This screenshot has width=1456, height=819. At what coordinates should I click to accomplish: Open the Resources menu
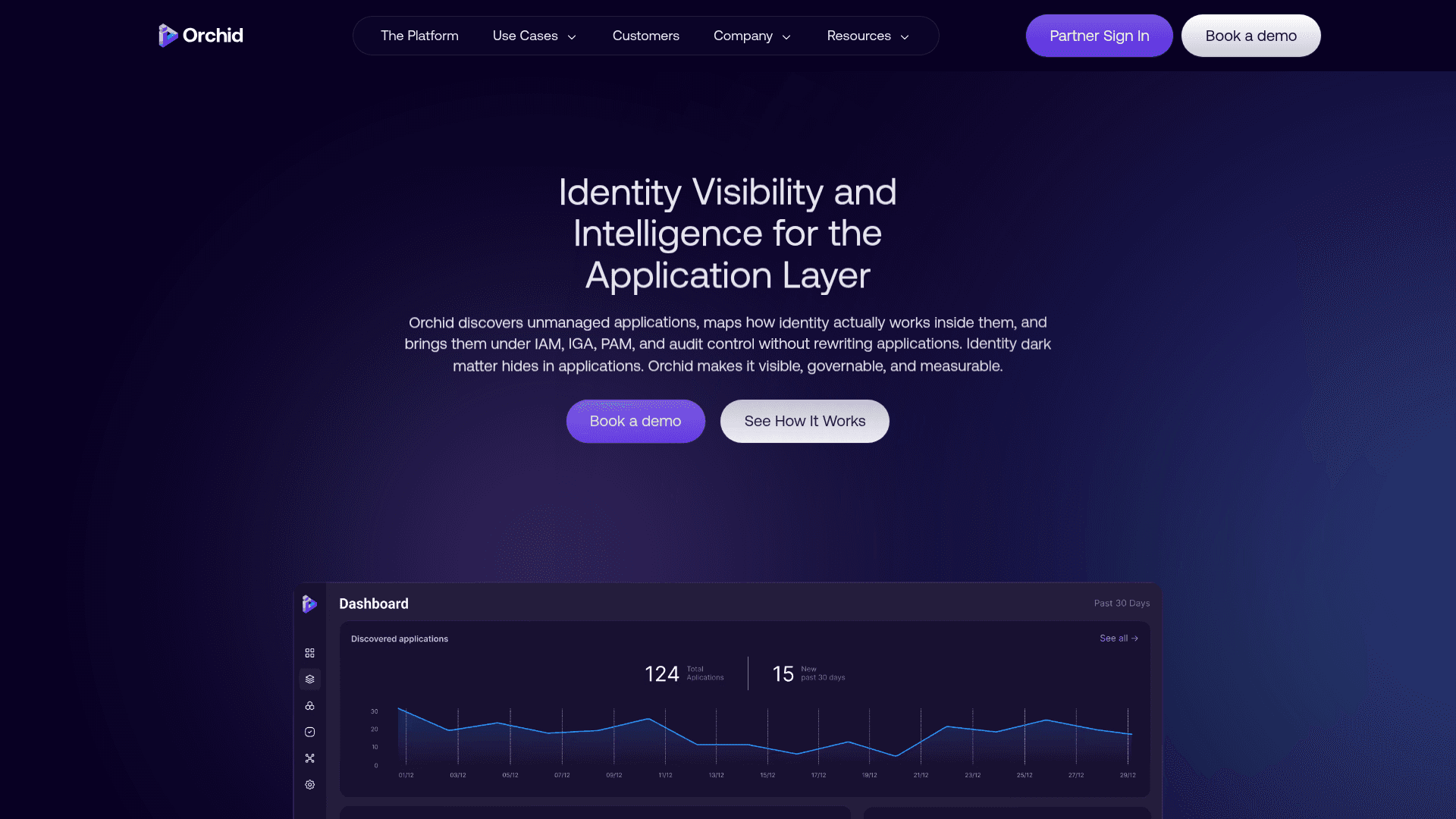[858, 36]
